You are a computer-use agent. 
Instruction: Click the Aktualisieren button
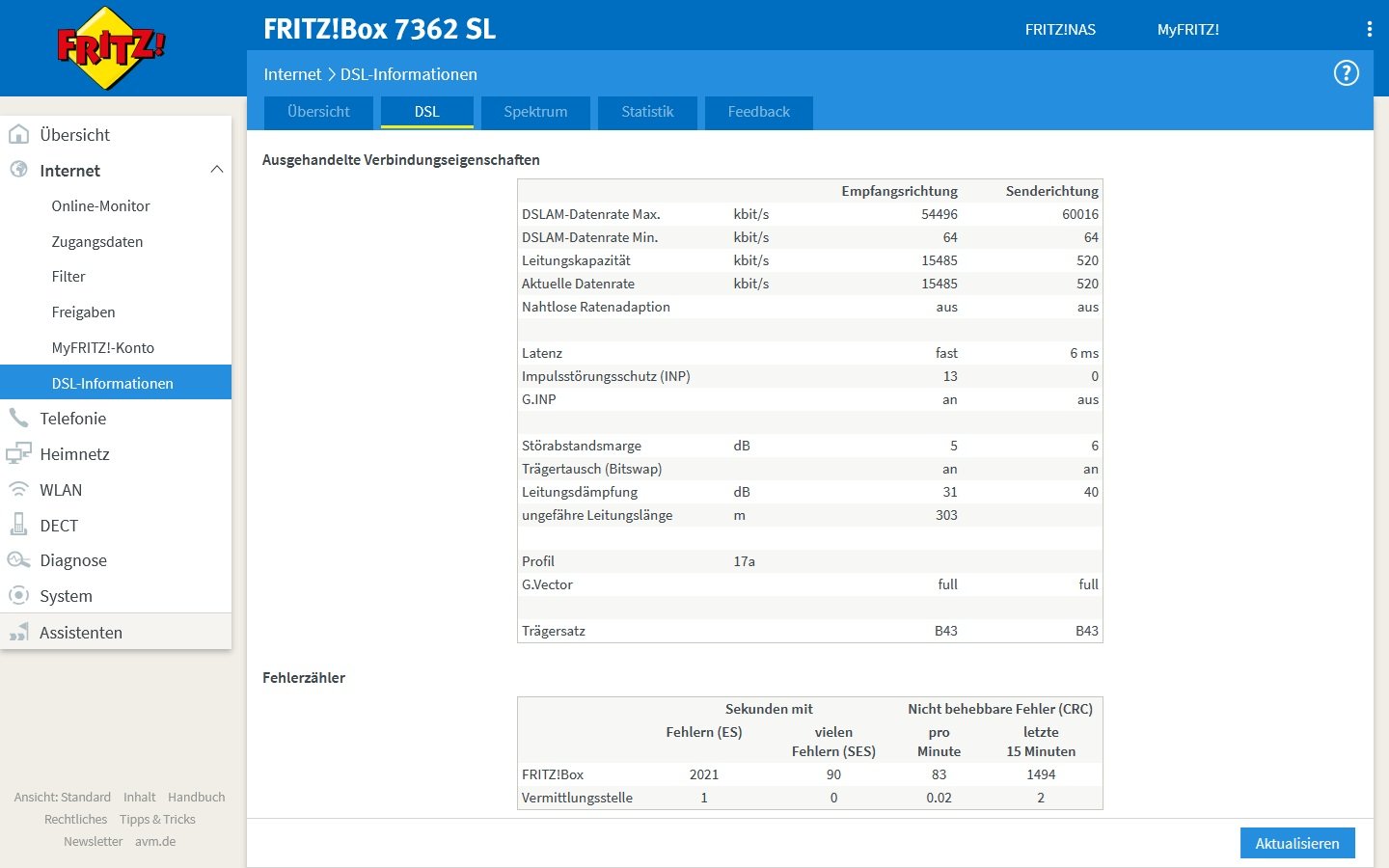(1297, 843)
